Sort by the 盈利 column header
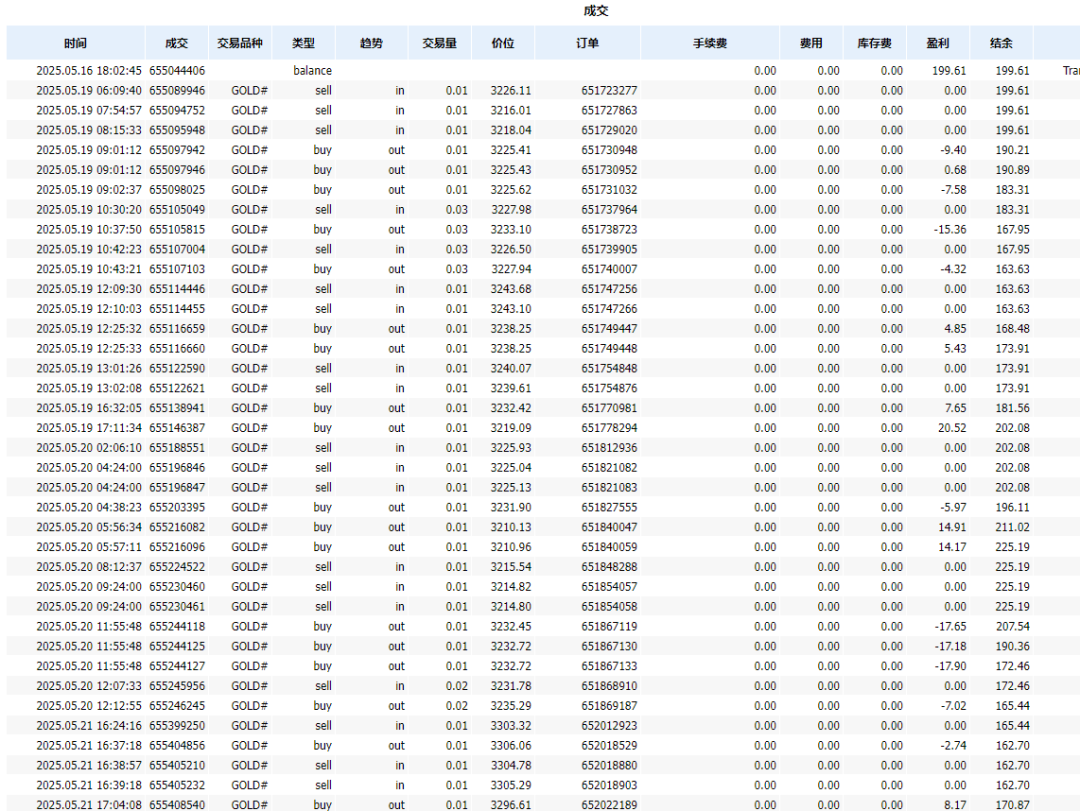Viewport: 1080px width, 811px height. click(x=937, y=43)
